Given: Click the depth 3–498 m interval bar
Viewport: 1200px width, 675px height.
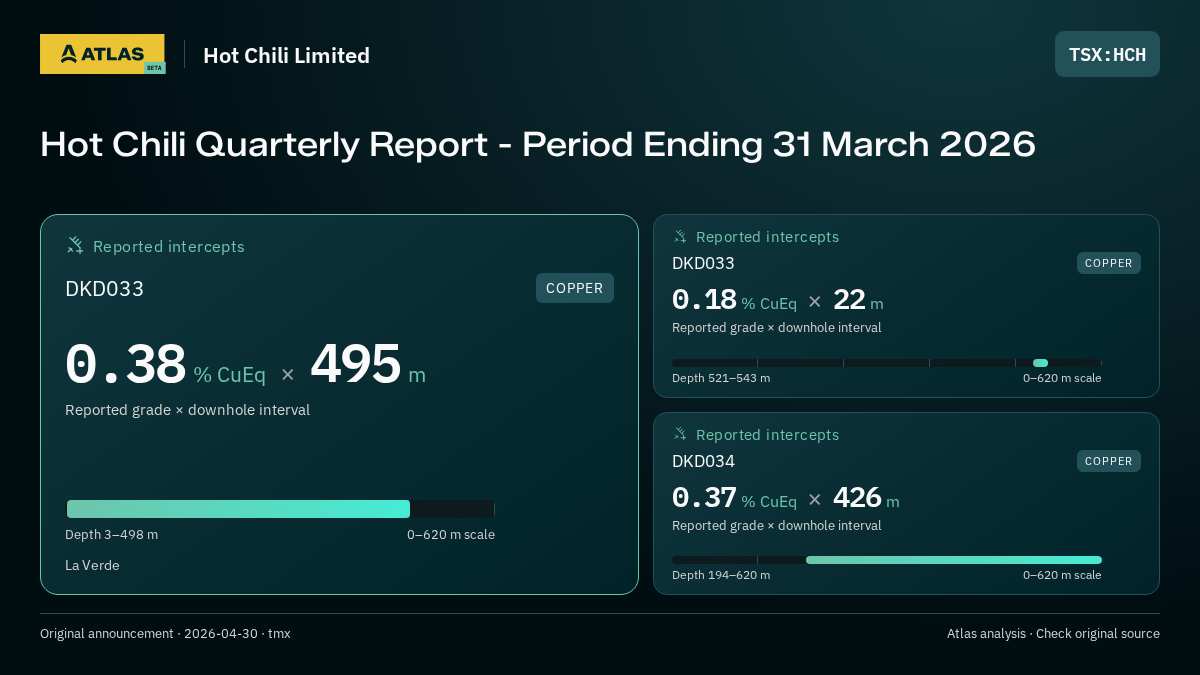Looking at the screenshot, I should click(x=238, y=509).
